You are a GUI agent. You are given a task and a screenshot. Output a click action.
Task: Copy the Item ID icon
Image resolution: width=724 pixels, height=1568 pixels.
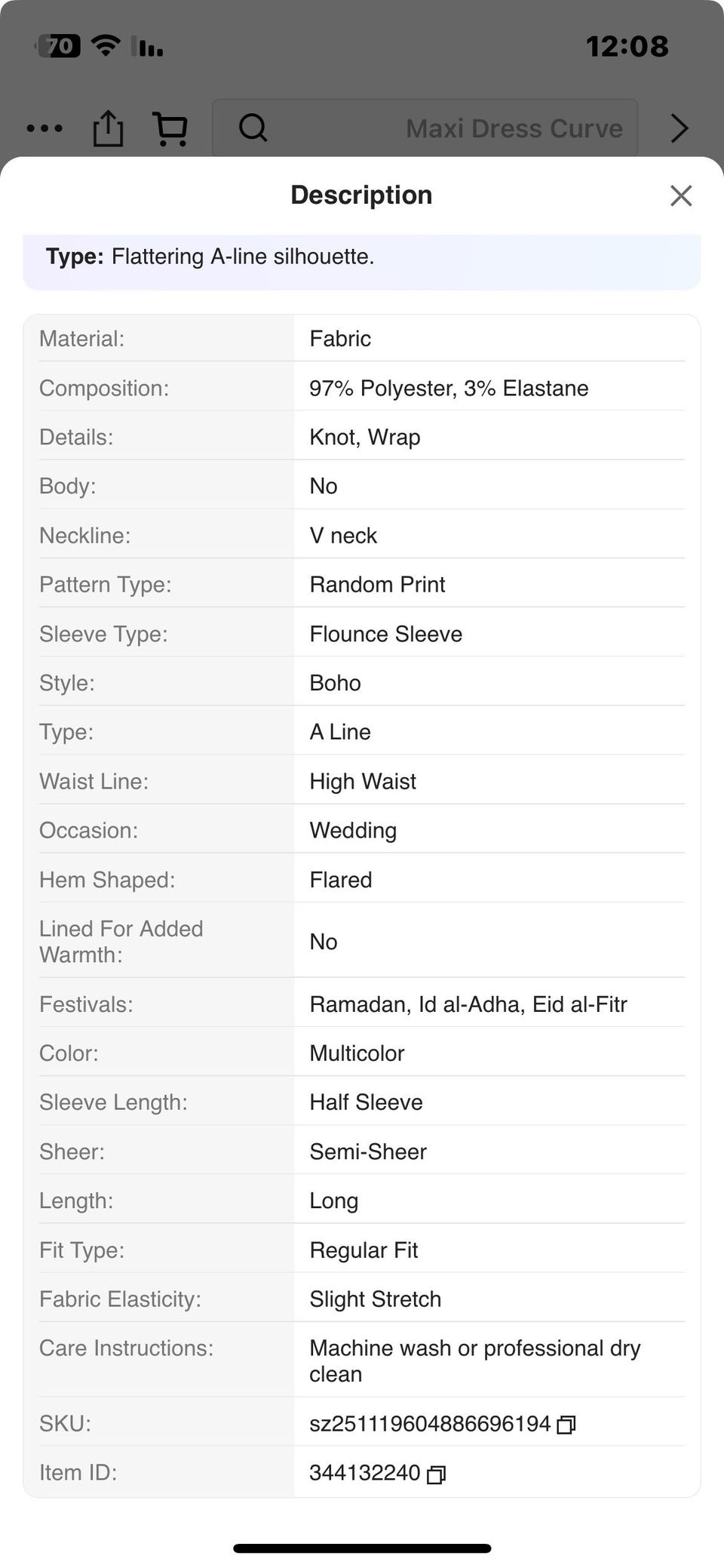(x=437, y=1474)
